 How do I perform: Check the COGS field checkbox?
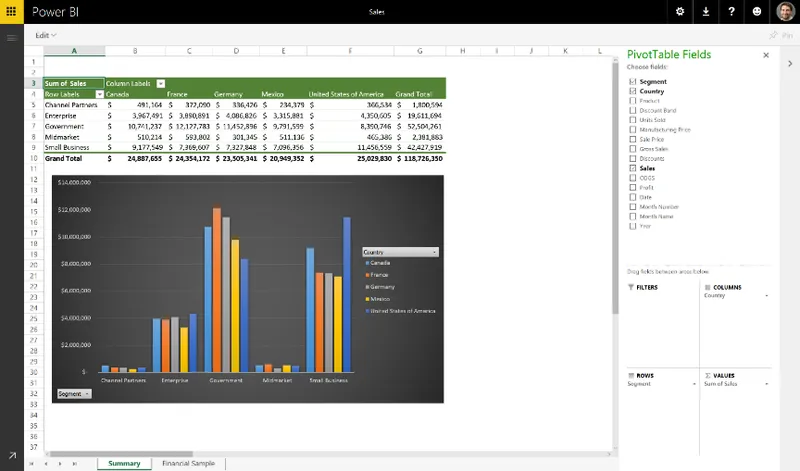point(633,178)
